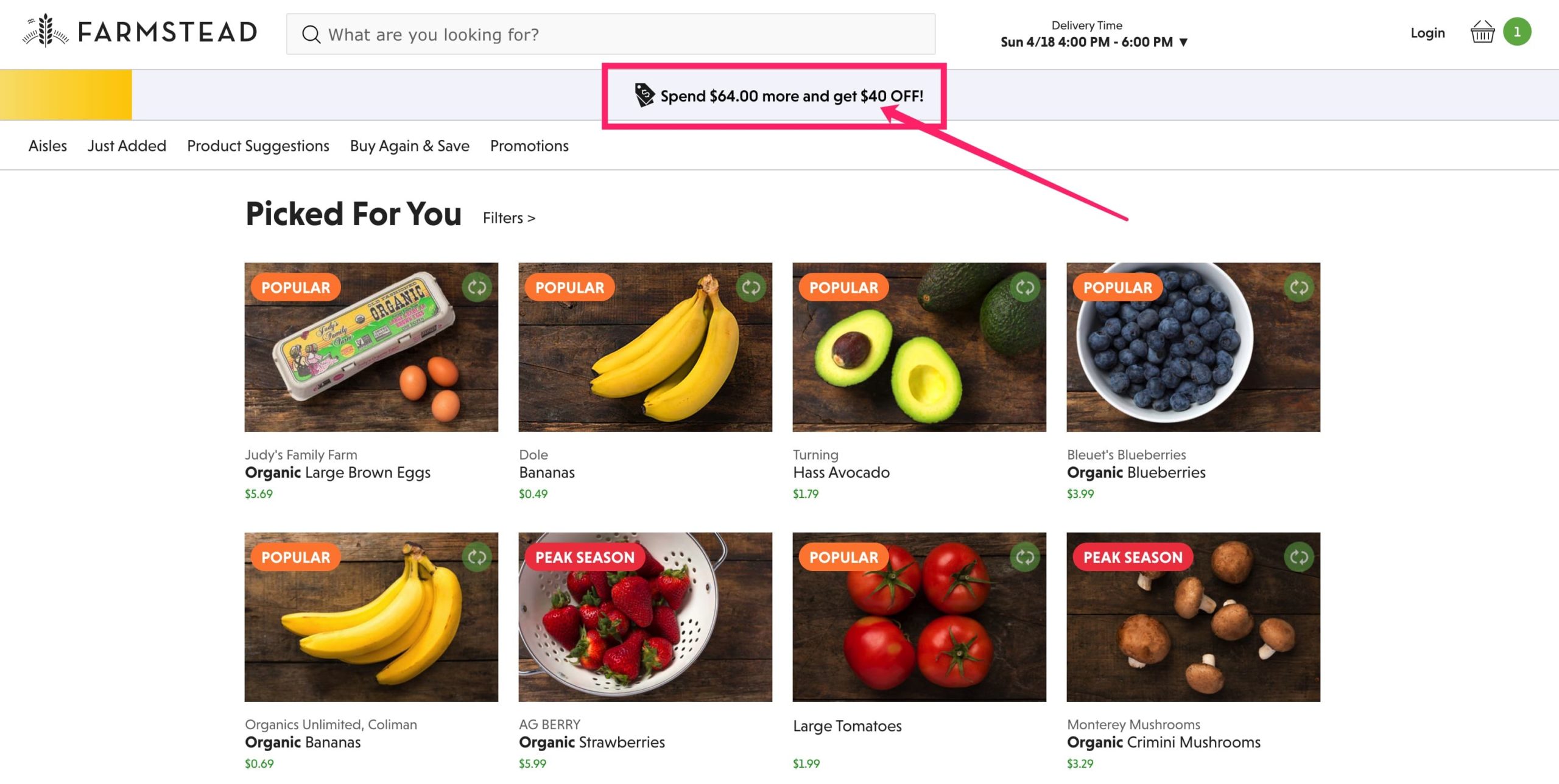The height and width of the screenshot is (784, 1559).
Task: Click the shopping basket icon
Action: [x=1482, y=32]
